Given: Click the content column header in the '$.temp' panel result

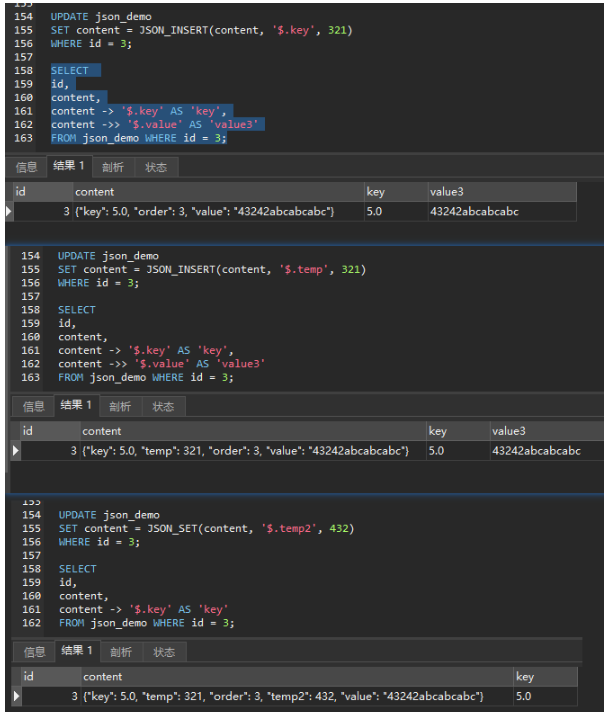Looking at the screenshot, I should pyautogui.click(x=253, y=431).
